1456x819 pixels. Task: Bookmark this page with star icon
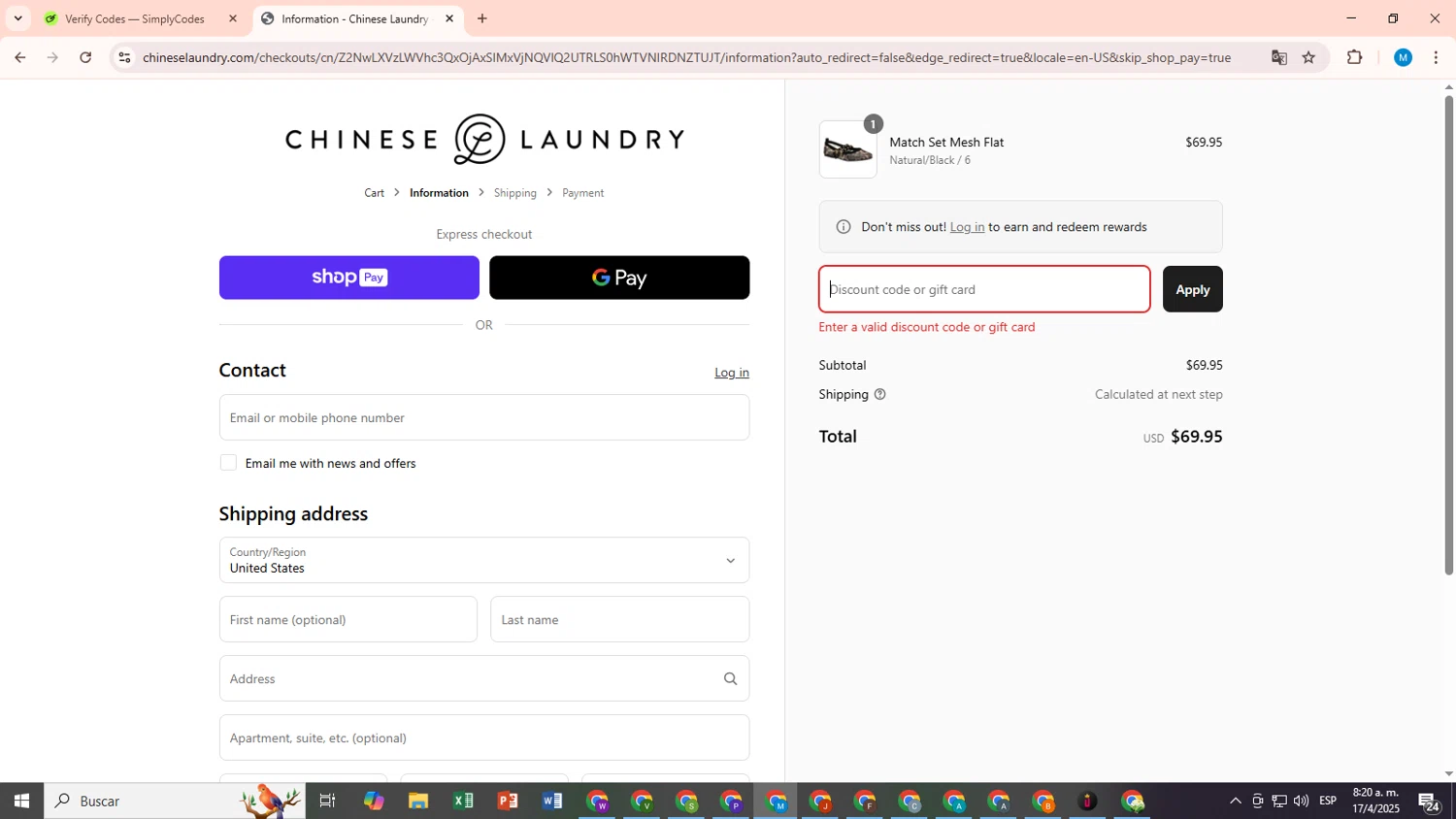1308,57
